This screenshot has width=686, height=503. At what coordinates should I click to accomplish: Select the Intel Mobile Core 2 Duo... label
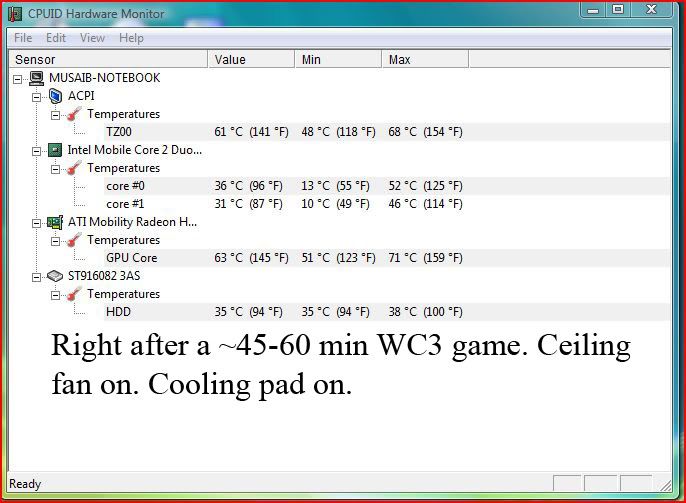pyautogui.click(x=135, y=150)
